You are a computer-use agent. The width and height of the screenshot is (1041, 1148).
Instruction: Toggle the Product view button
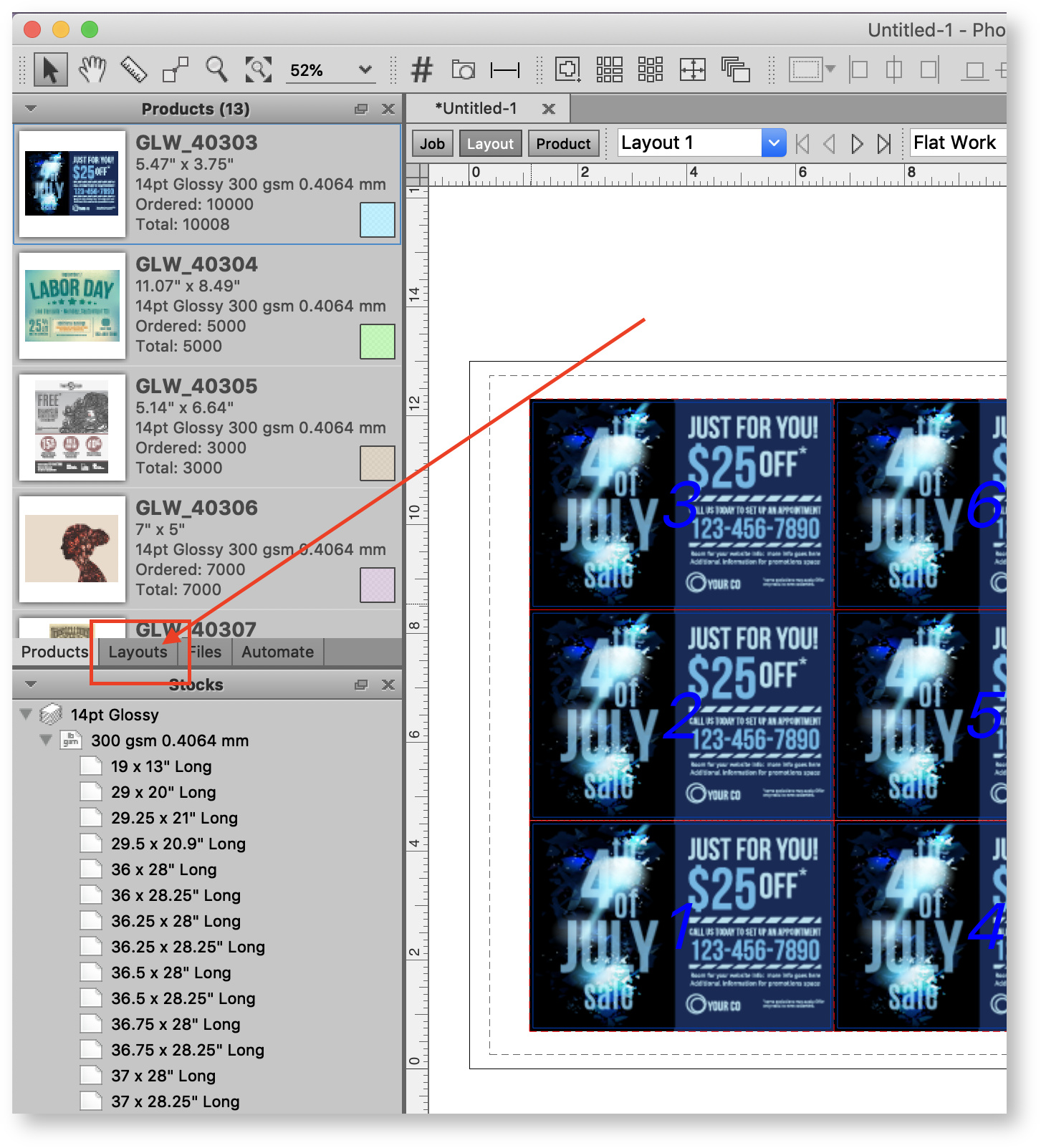(563, 143)
